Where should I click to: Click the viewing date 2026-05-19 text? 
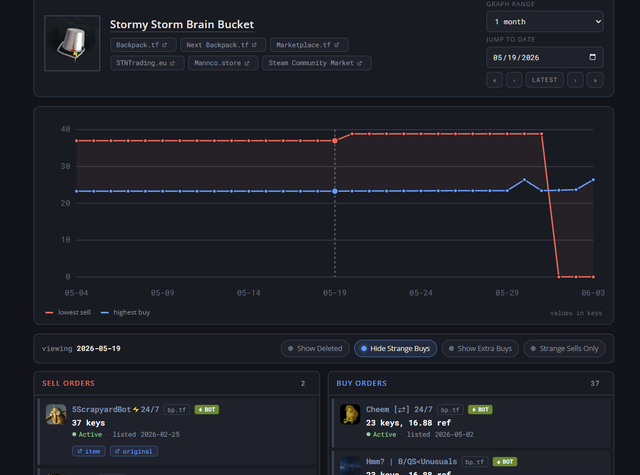coord(98,348)
